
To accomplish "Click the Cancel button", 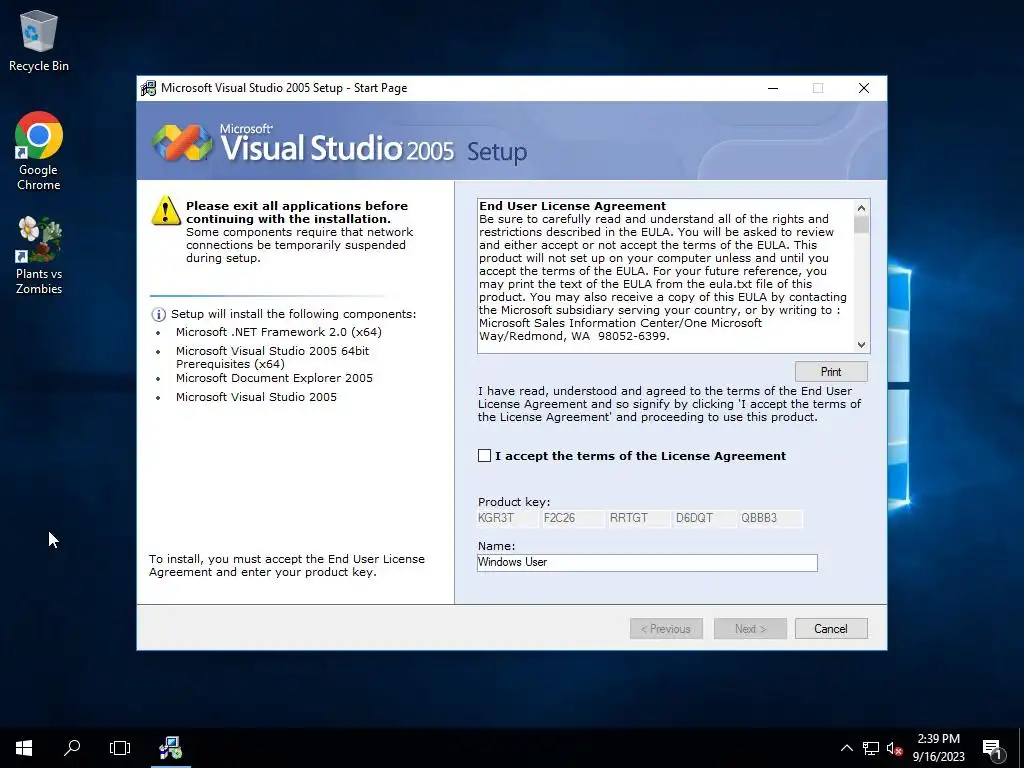I will click(831, 629).
